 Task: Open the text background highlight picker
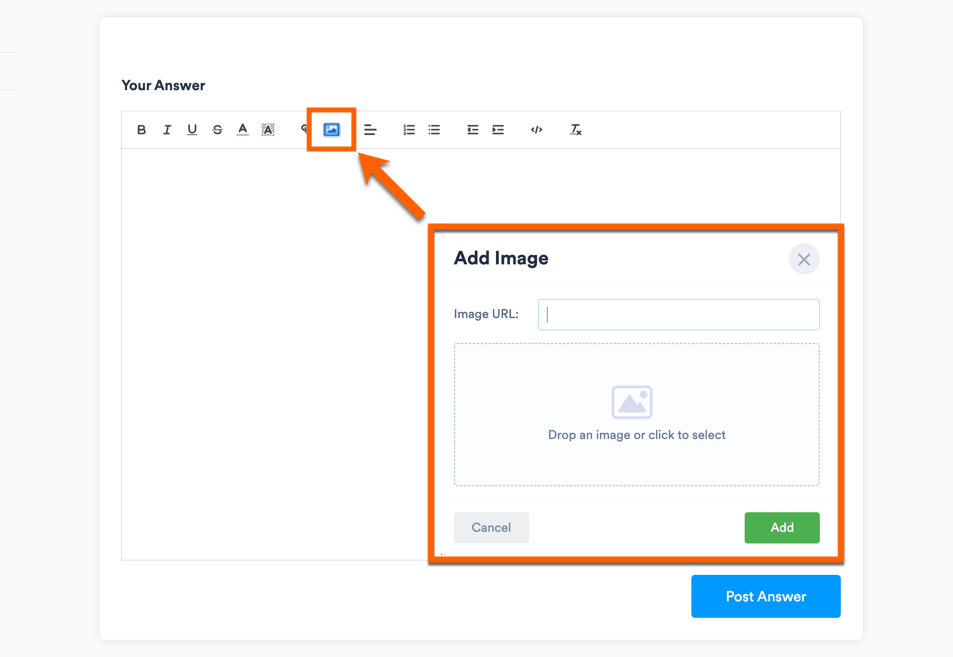(268, 130)
